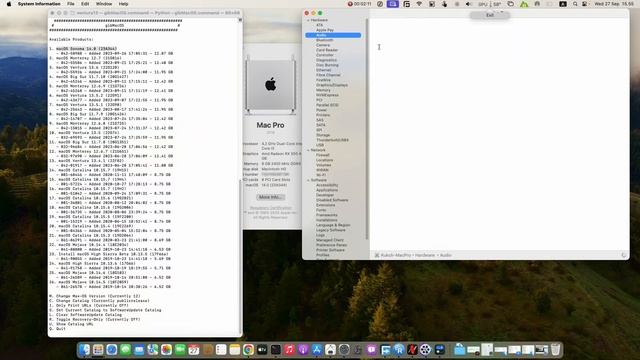Screen dimensions: 640x360
Task: Open App Store from the dock
Action: coord(317,350)
